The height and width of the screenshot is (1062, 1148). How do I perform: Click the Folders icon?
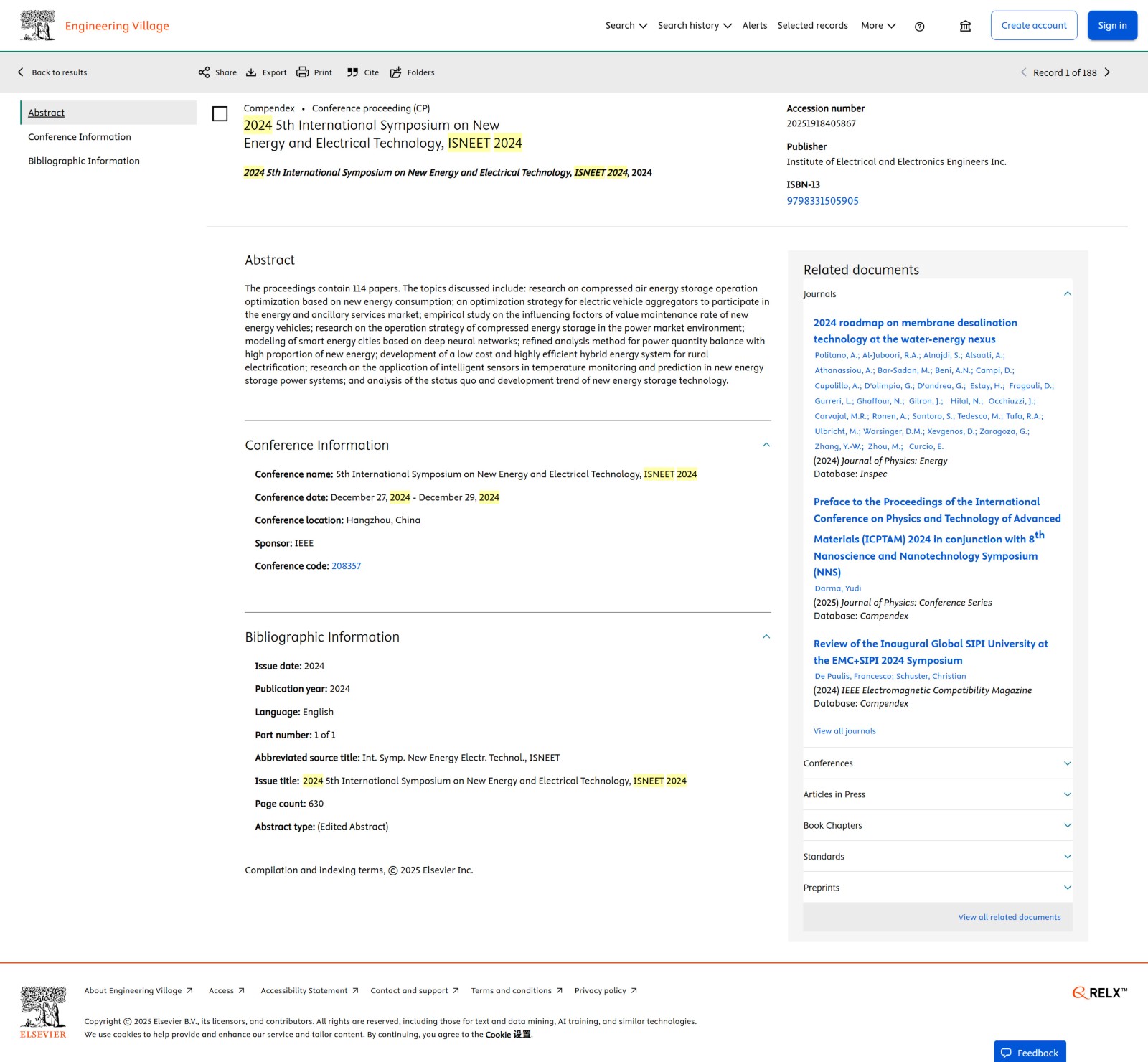pyautogui.click(x=395, y=72)
